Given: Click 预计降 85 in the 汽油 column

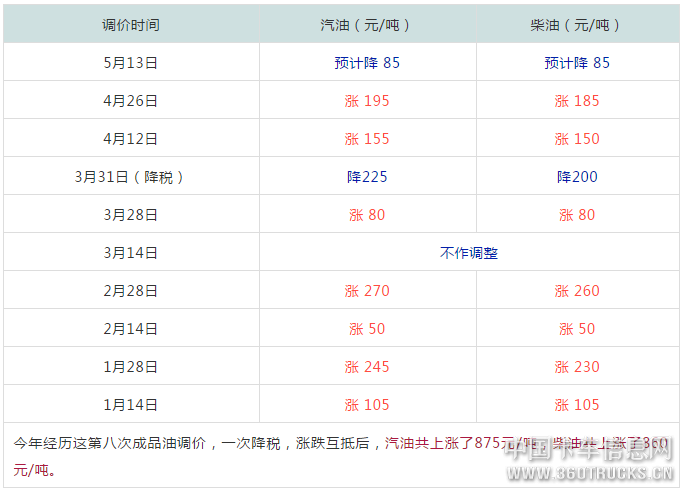Looking at the screenshot, I should coord(367,63).
